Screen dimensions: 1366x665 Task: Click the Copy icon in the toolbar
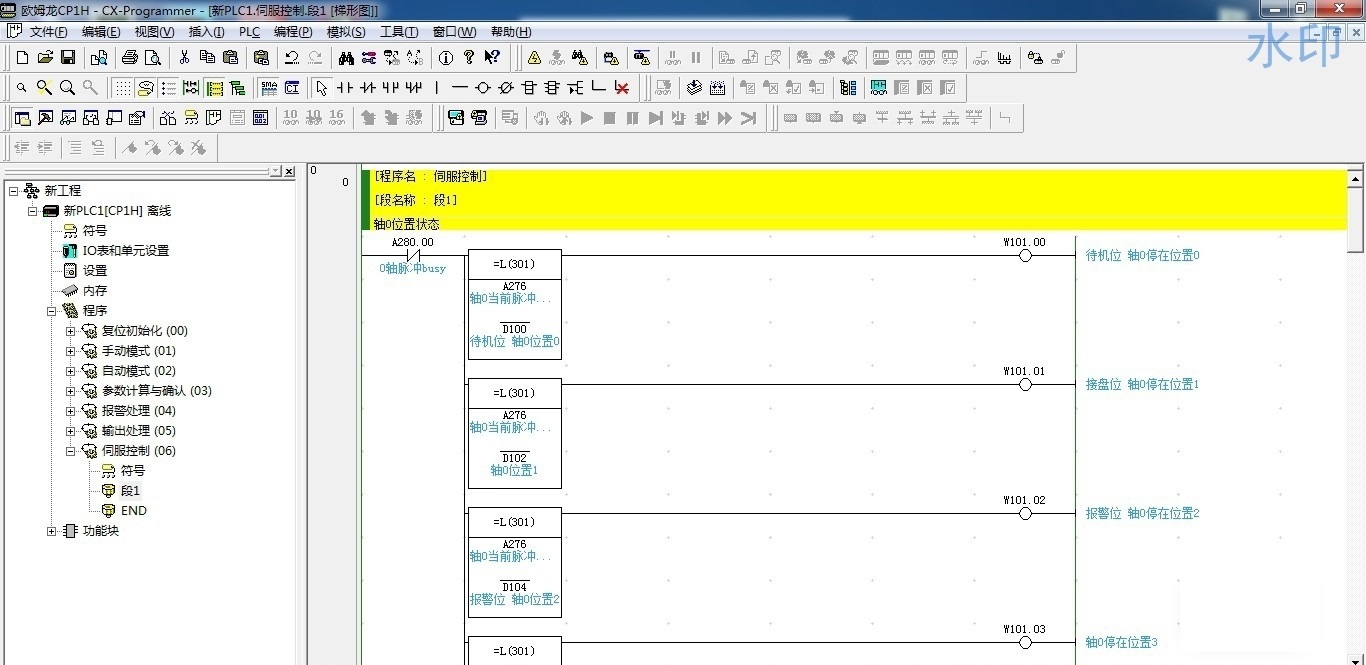[207, 58]
